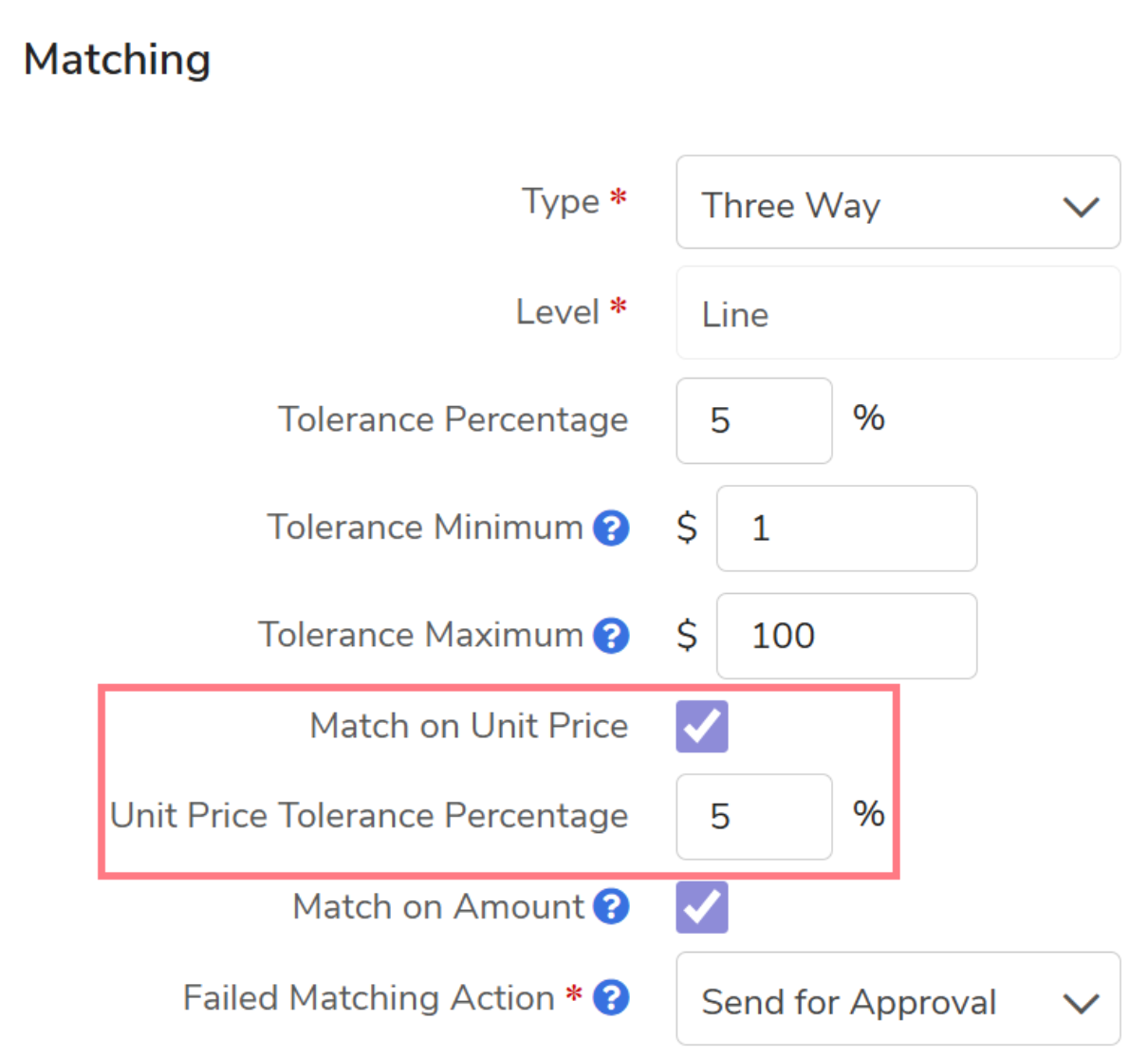Screen dimensions: 1148x1057
Task: Click the Match on Unit Price label
Action: point(469,727)
